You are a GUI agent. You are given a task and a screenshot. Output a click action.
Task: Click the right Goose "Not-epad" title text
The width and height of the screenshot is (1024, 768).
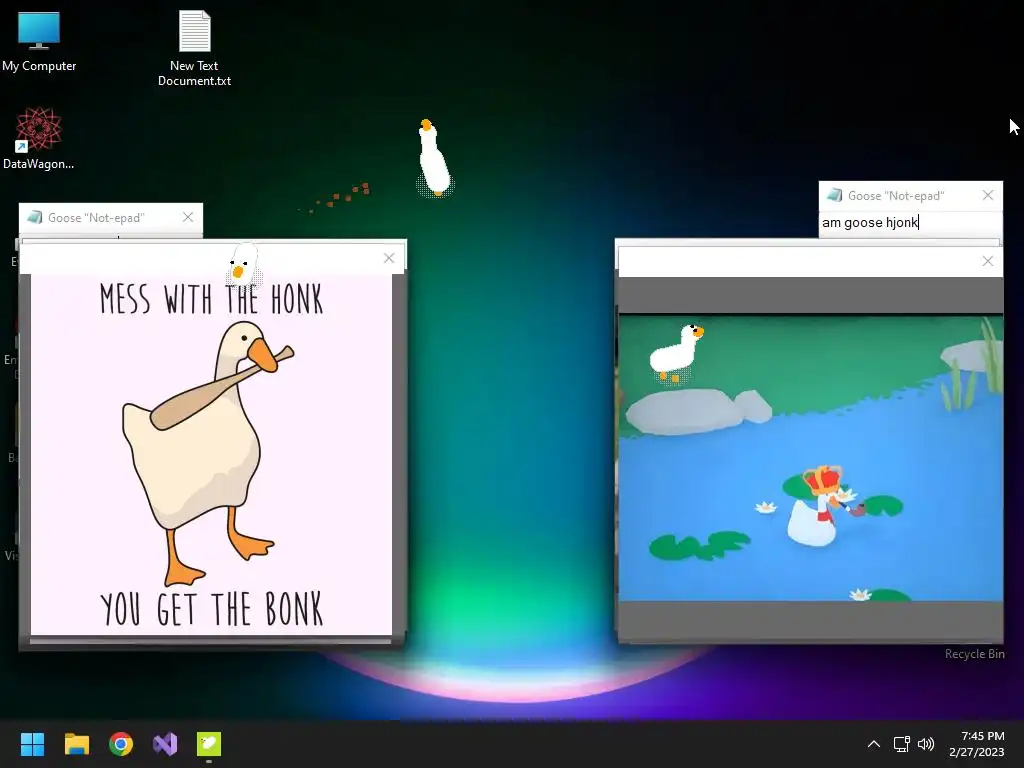pyautogui.click(x=896, y=195)
